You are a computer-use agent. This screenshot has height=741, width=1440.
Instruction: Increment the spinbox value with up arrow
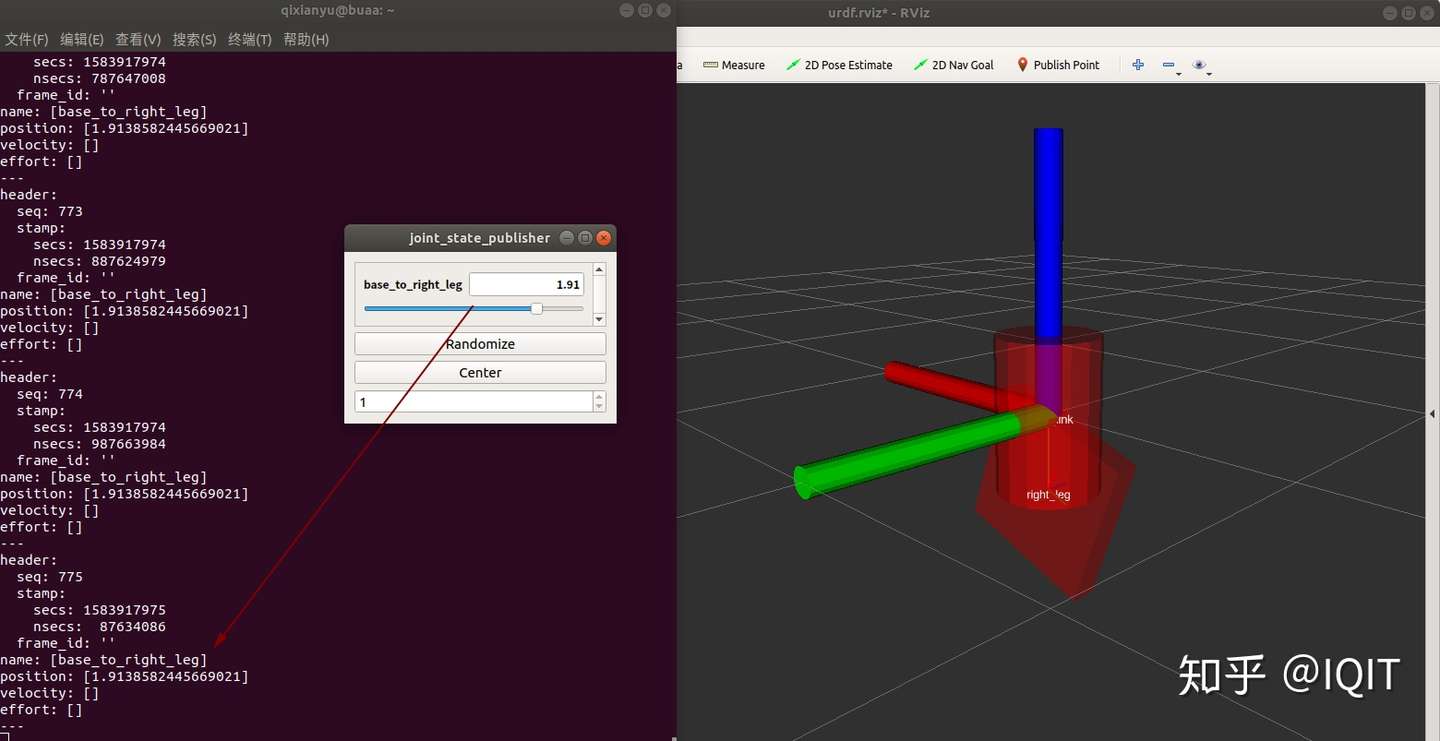pyautogui.click(x=599, y=397)
